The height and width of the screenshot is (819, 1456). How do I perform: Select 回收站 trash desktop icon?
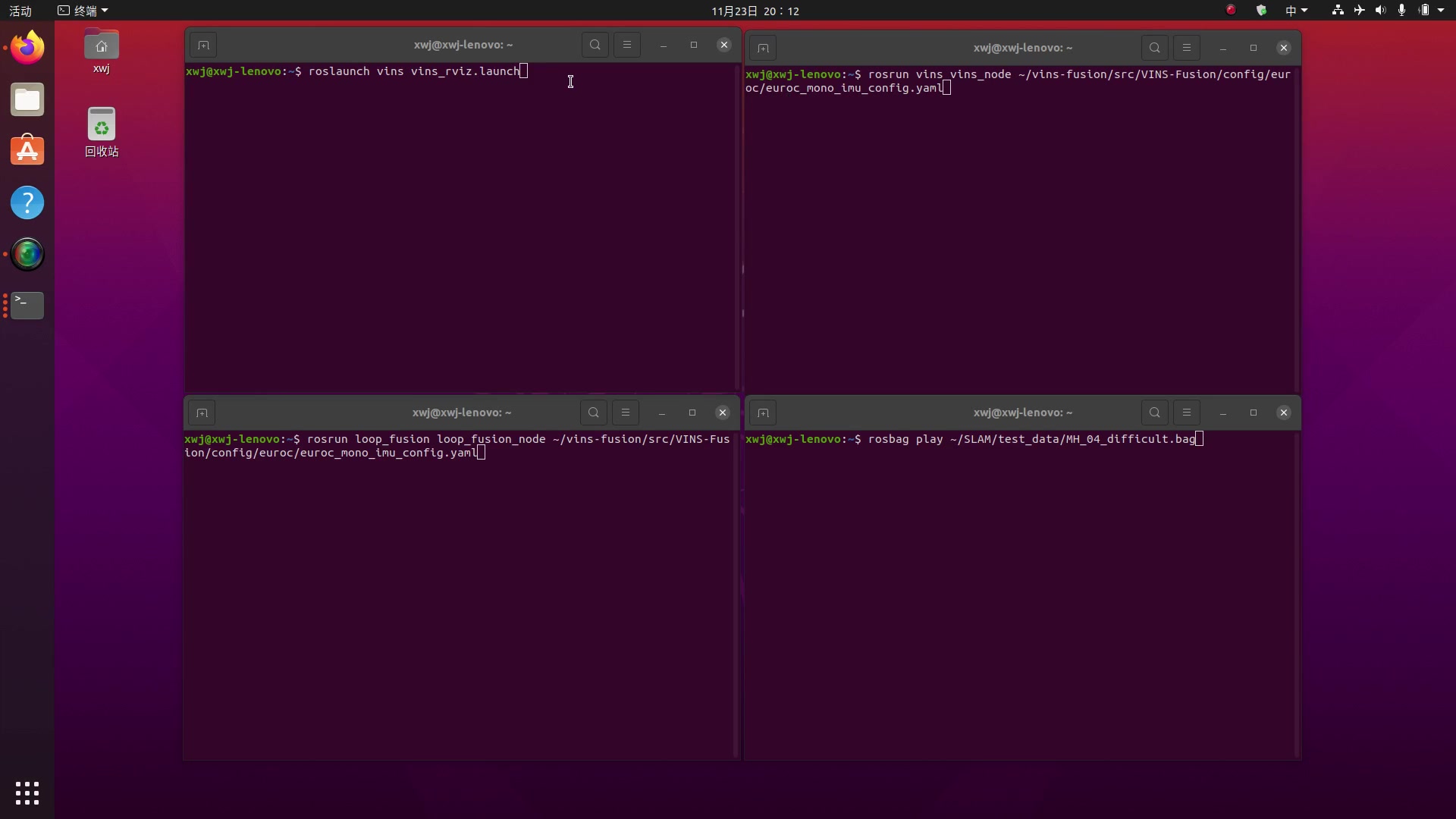coord(102,132)
